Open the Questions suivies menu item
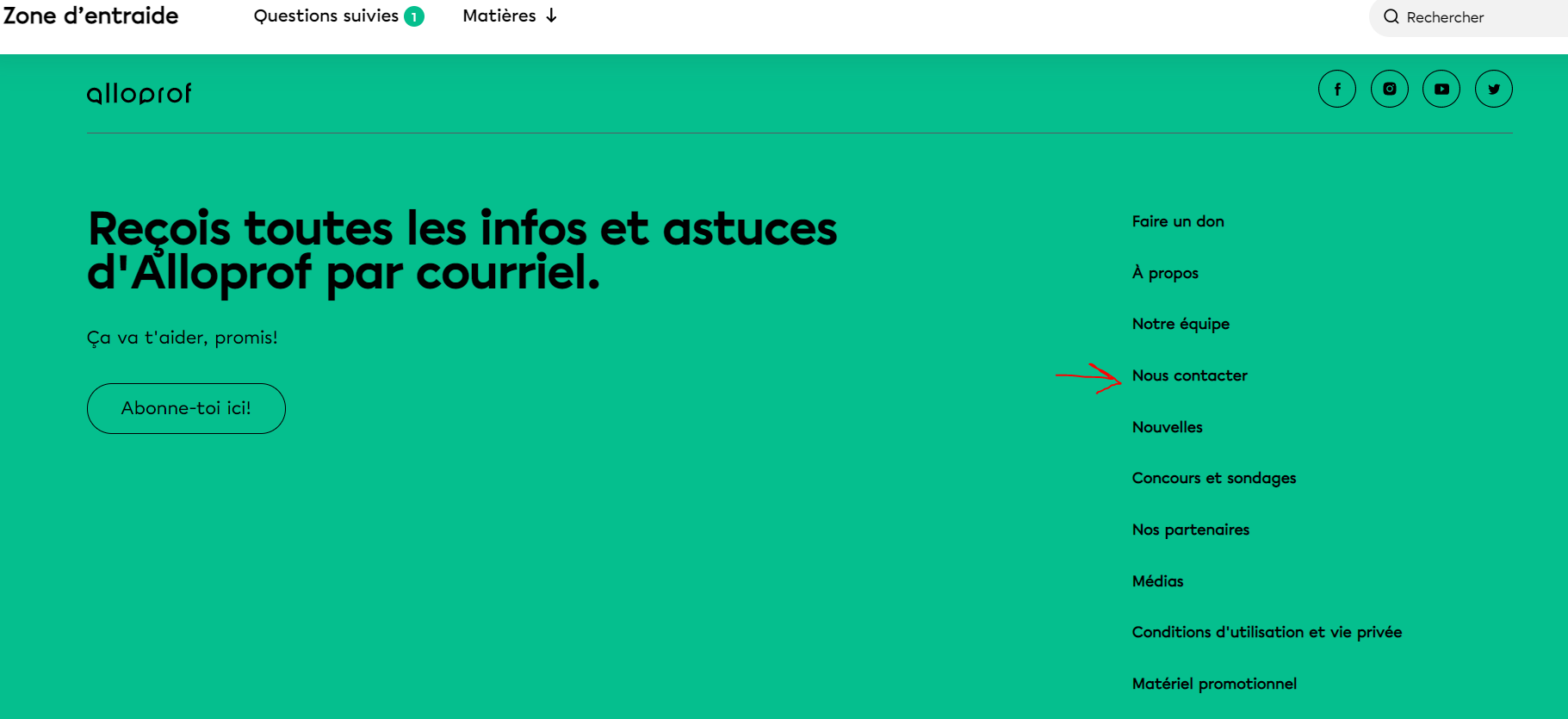This screenshot has height=719, width=1568. coord(326,15)
